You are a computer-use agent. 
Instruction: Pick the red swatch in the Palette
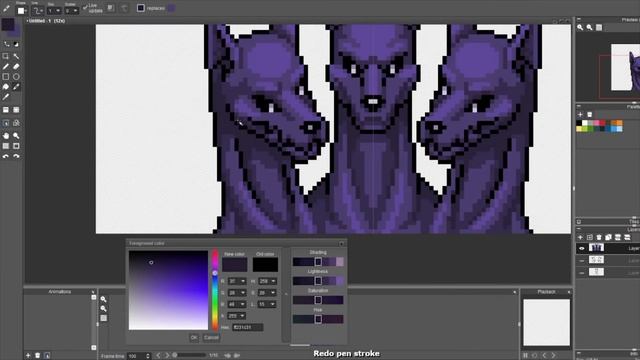click(602, 123)
